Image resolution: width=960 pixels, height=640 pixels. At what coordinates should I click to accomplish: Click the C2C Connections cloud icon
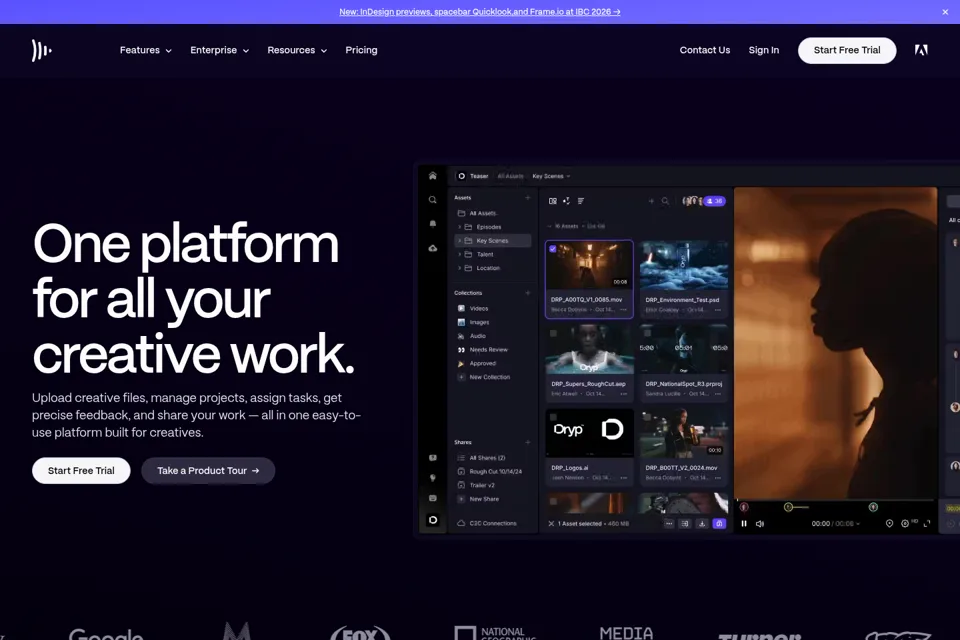[461, 523]
